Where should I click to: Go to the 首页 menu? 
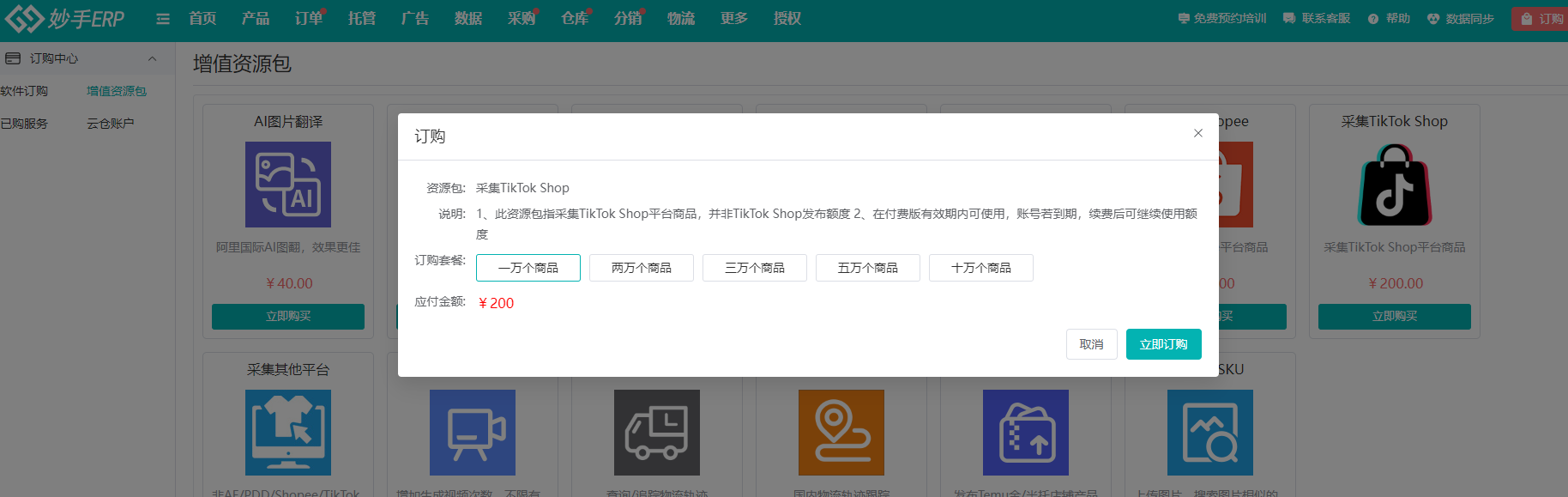pyautogui.click(x=202, y=19)
